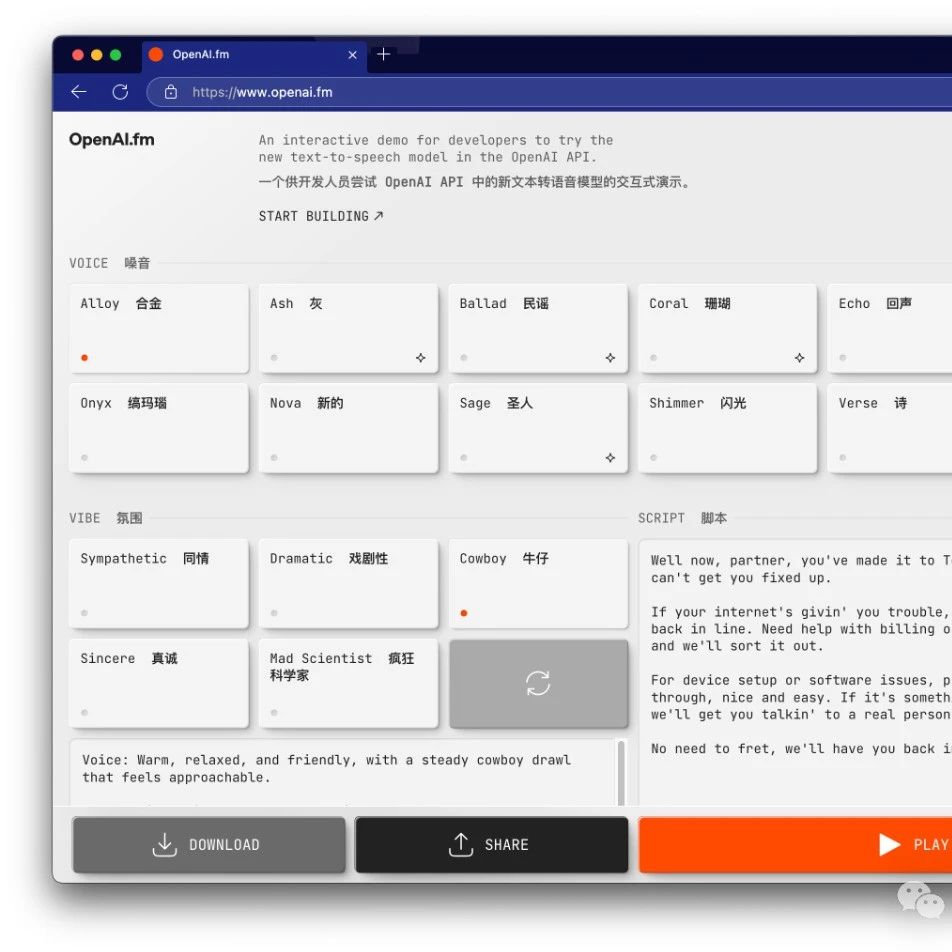Click into the SCRIPT text area
The image size is (952, 952).
pyautogui.click(x=795, y=673)
